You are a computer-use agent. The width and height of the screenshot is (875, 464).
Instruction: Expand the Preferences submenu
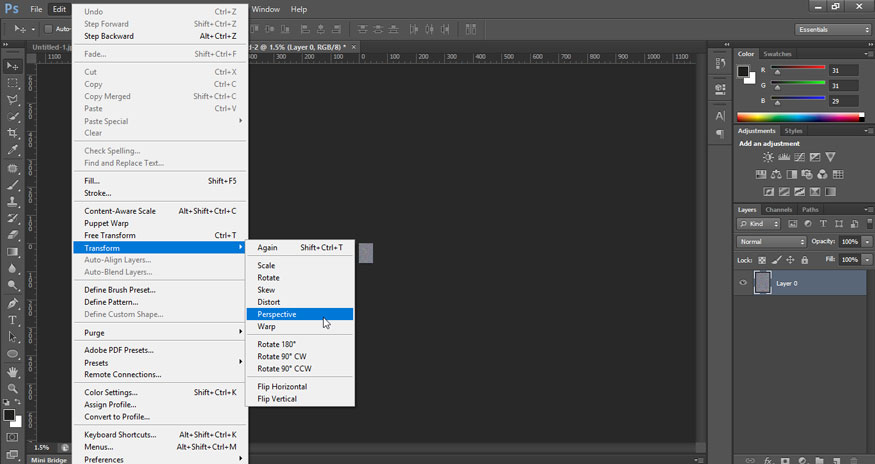(160, 460)
